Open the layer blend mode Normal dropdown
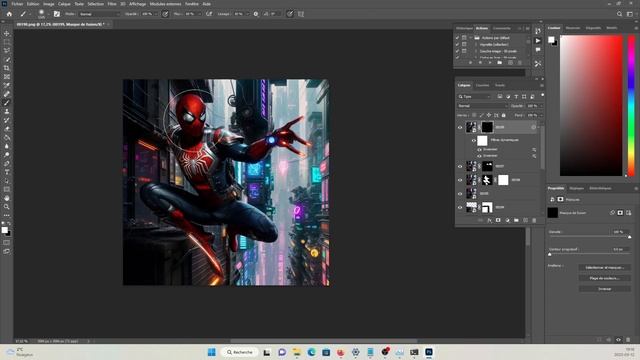Screen dimensions: 640x360 482,106
